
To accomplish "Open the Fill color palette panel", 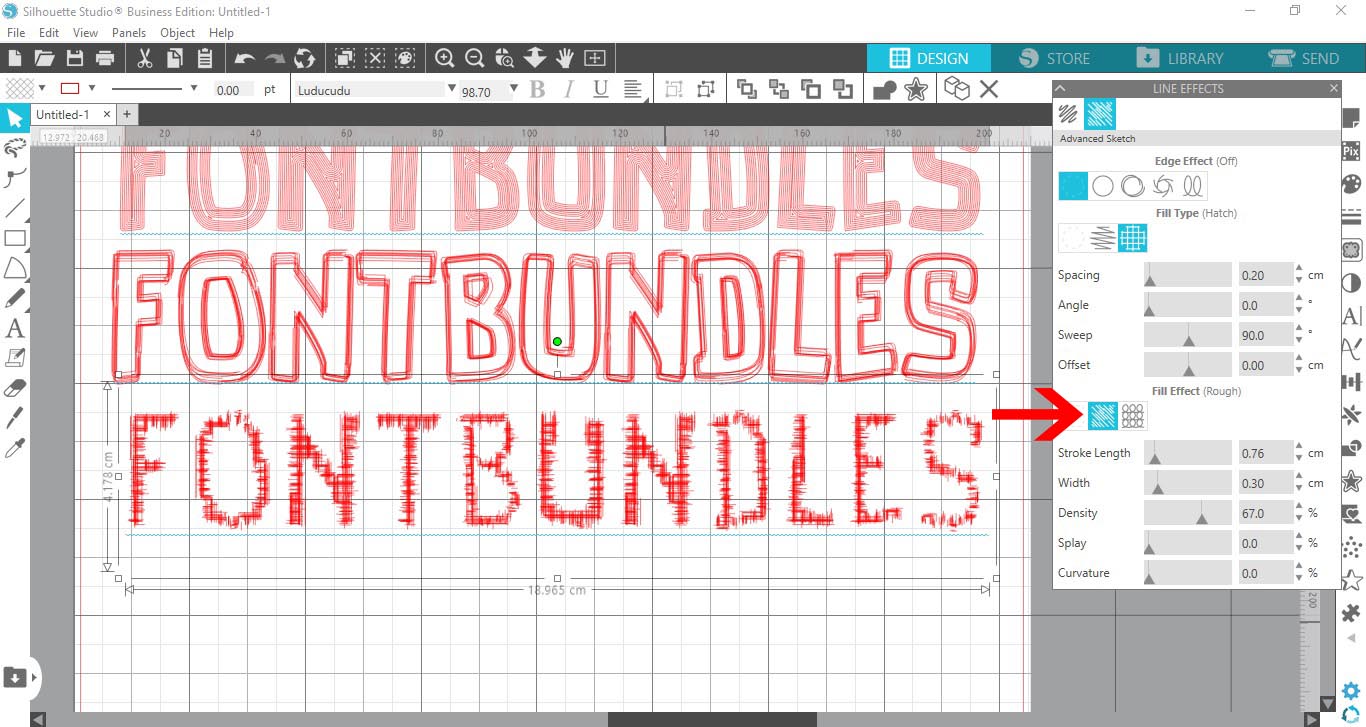I will coord(1351,185).
